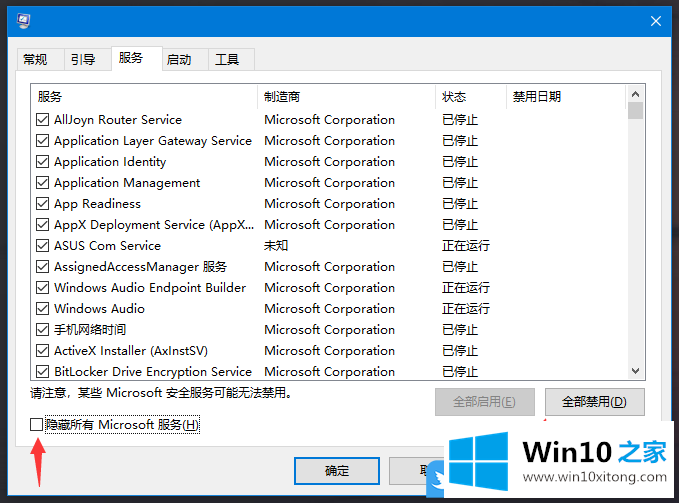Check 隐藏所有 Microsoft 服务 box
Image resolution: width=679 pixels, height=503 pixels.
pyautogui.click(x=37, y=425)
